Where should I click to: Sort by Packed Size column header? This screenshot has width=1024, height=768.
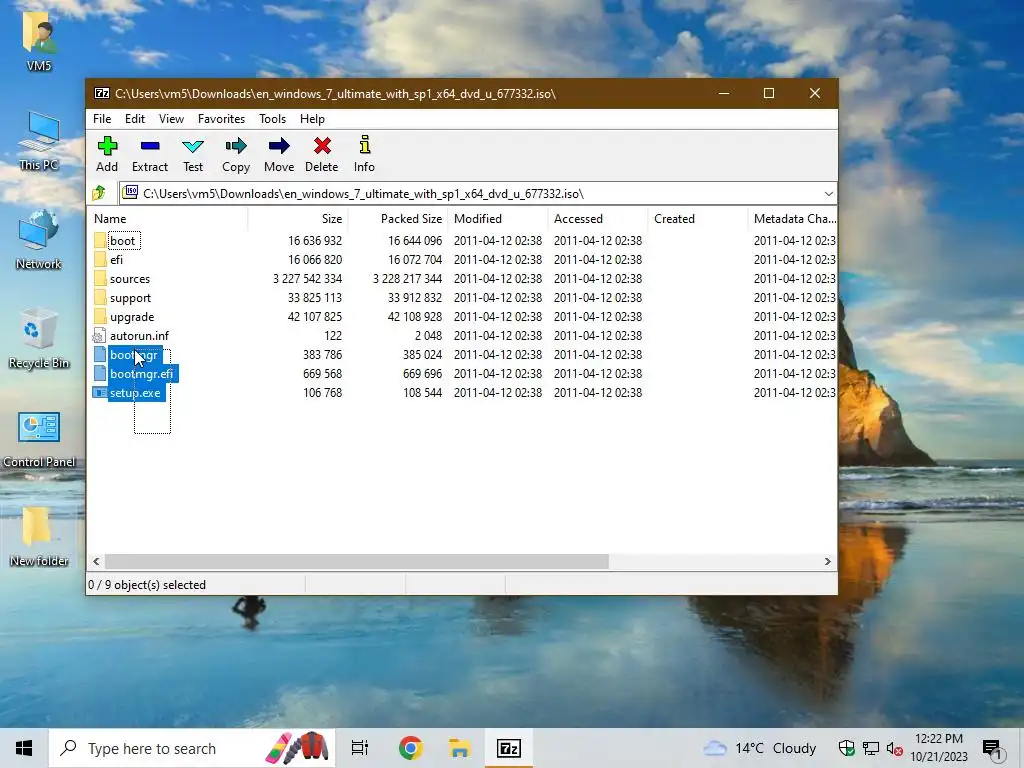point(397,219)
